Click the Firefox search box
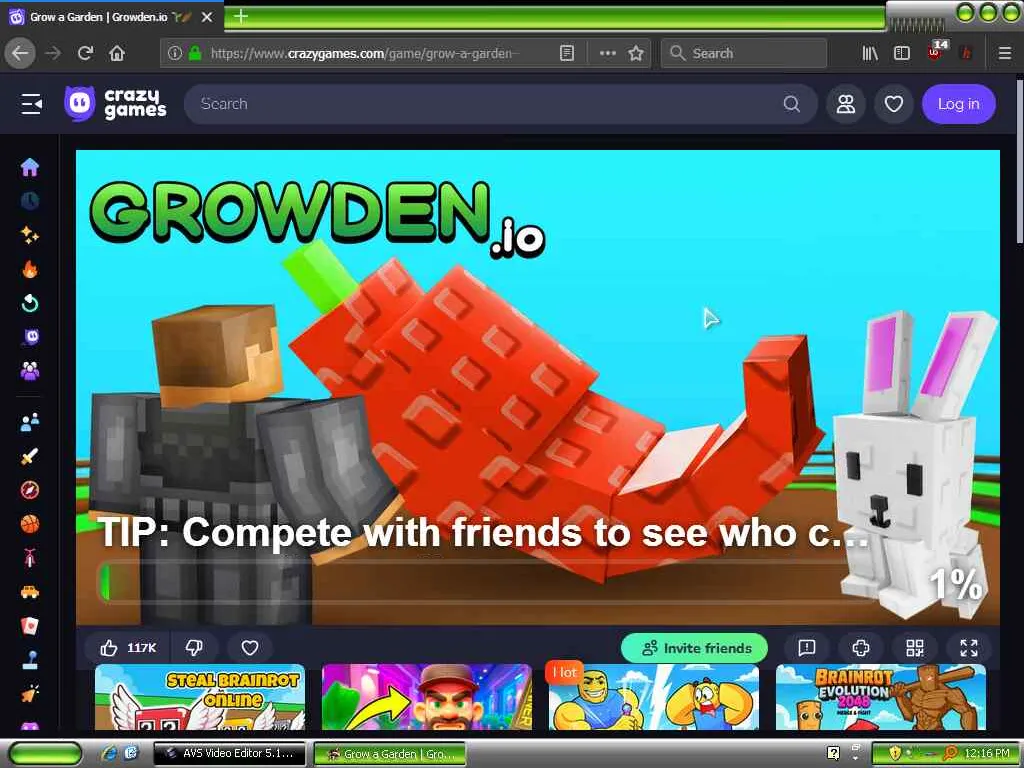 744,53
